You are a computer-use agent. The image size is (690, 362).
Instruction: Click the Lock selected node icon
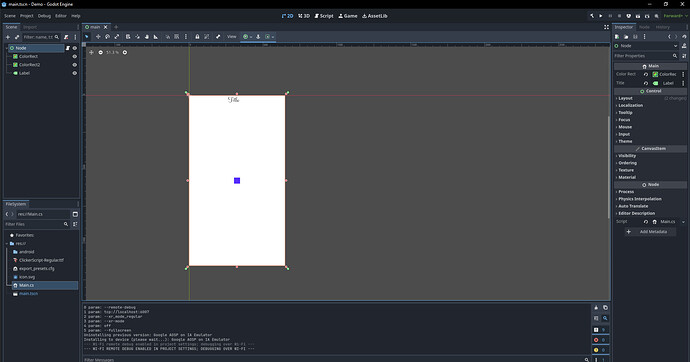pyautogui.click(x=197, y=37)
